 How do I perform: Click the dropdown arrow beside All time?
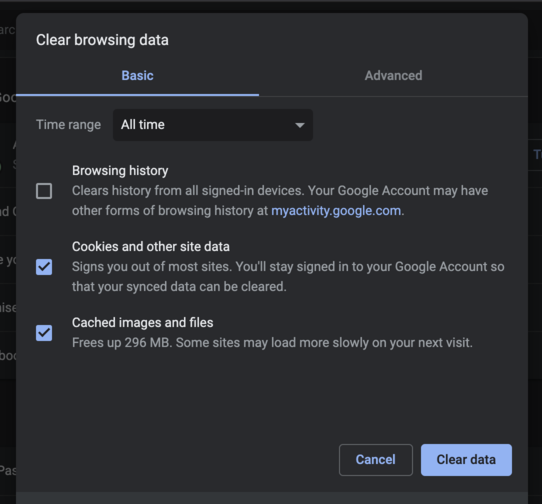[x=300, y=125]
